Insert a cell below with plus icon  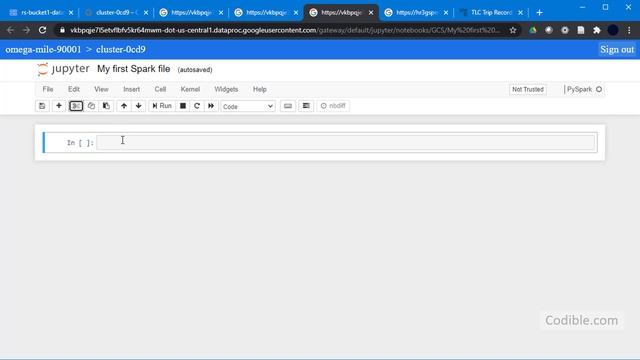tap(59, 106)
